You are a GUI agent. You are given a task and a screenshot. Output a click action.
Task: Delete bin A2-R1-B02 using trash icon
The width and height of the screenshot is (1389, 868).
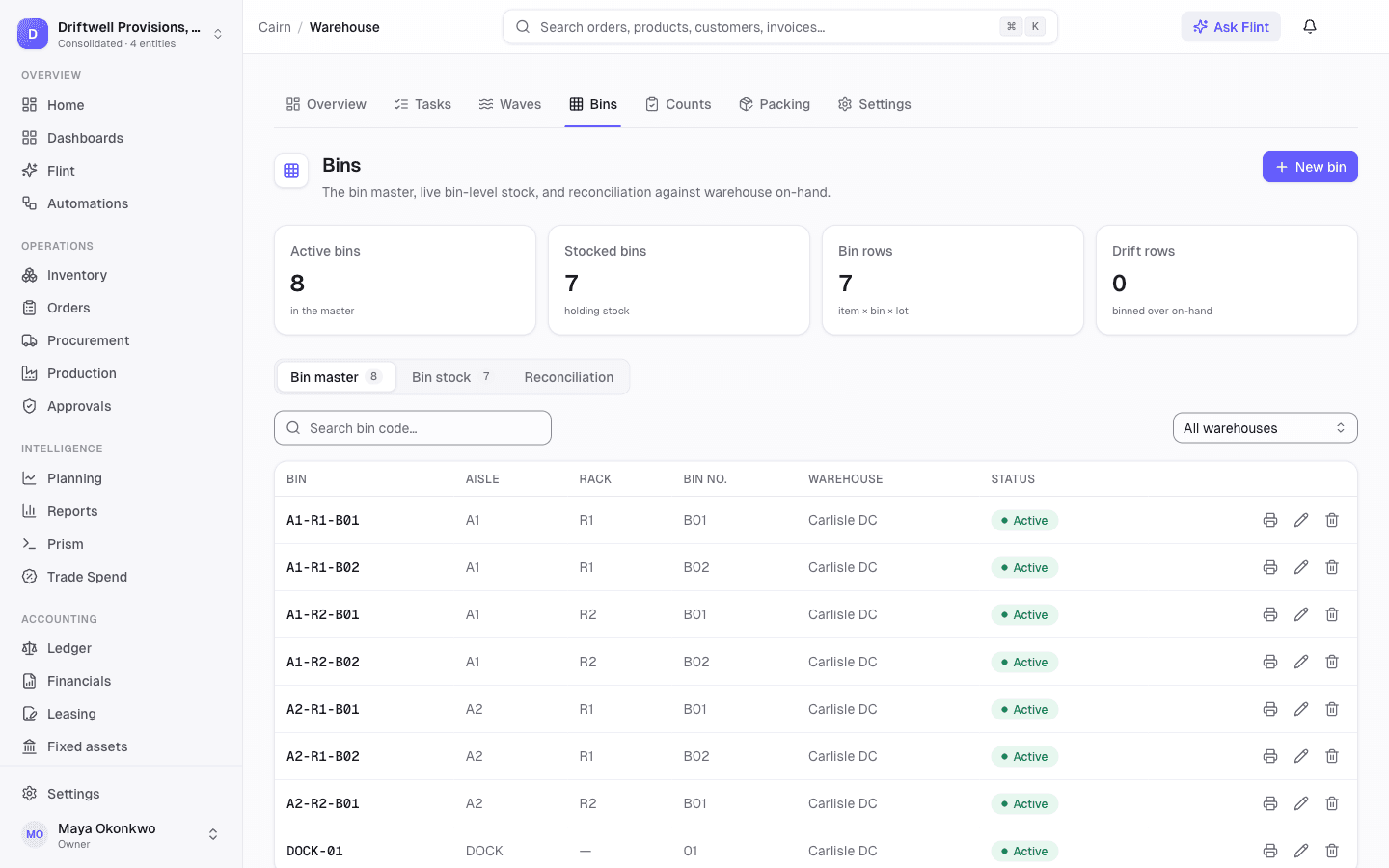click(x=1332, y=756)
